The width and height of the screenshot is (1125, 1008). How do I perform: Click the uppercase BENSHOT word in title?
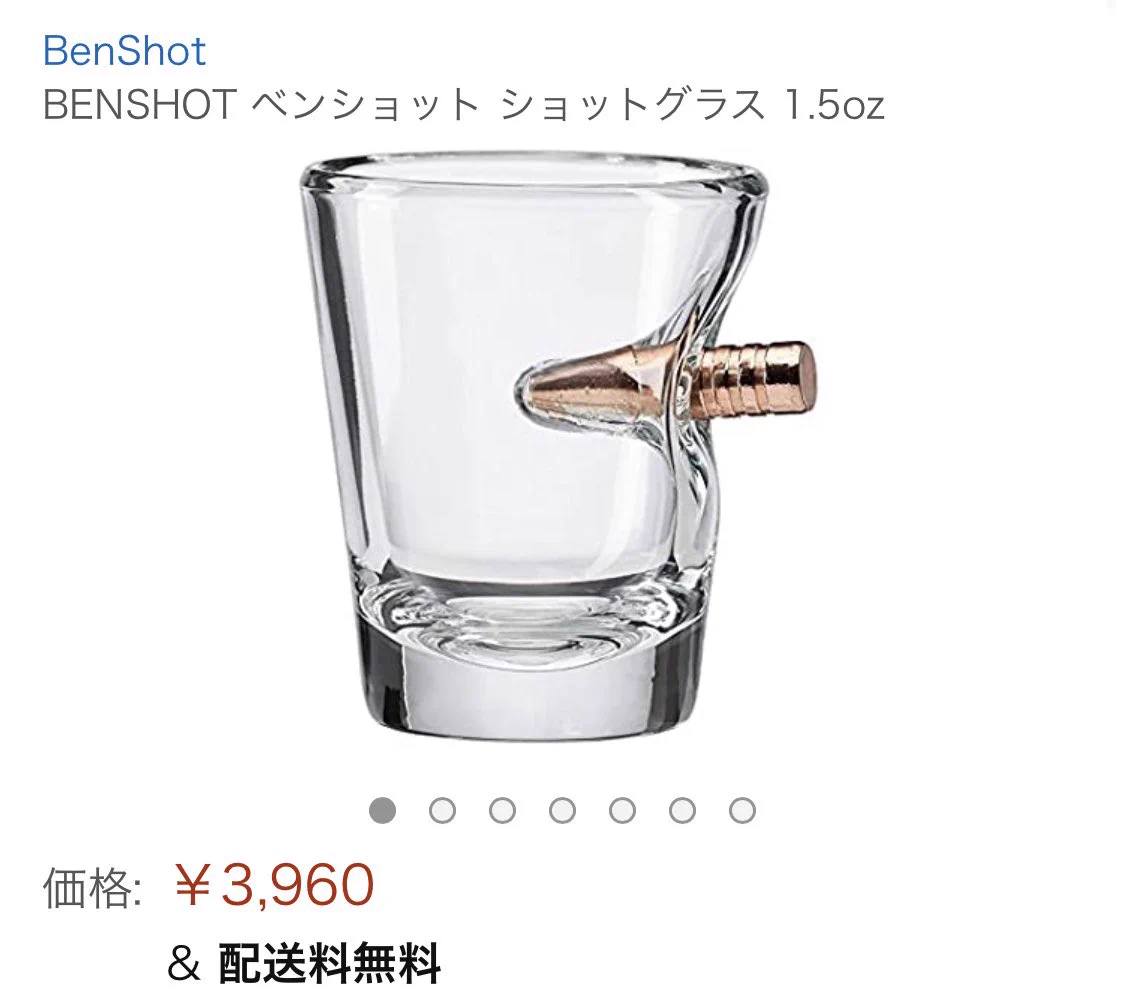click(x=140, y=105)
